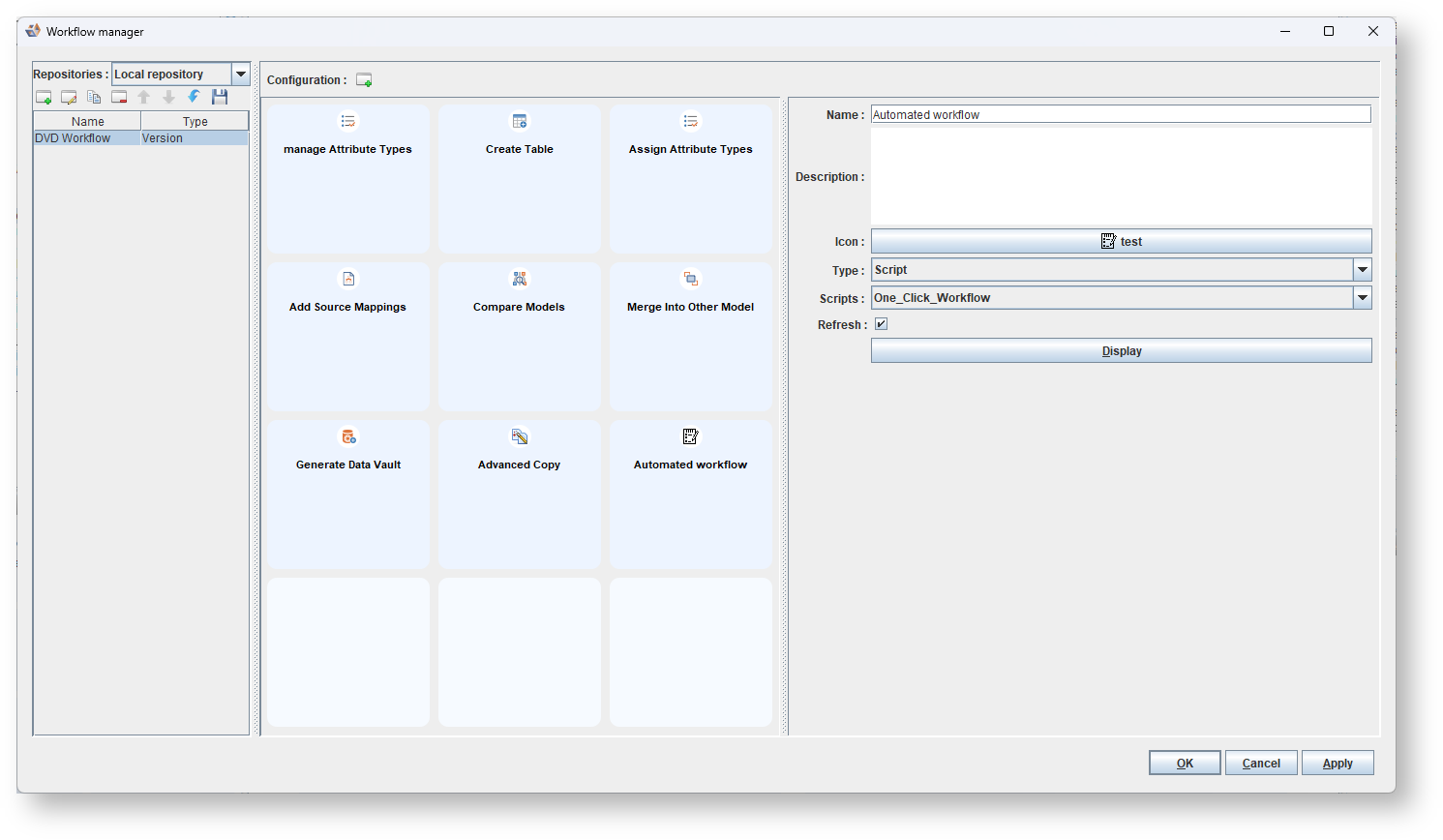Select the Add Source Mappings tile icon
This screenshot has width=1443, height=840.
[348, 279]
